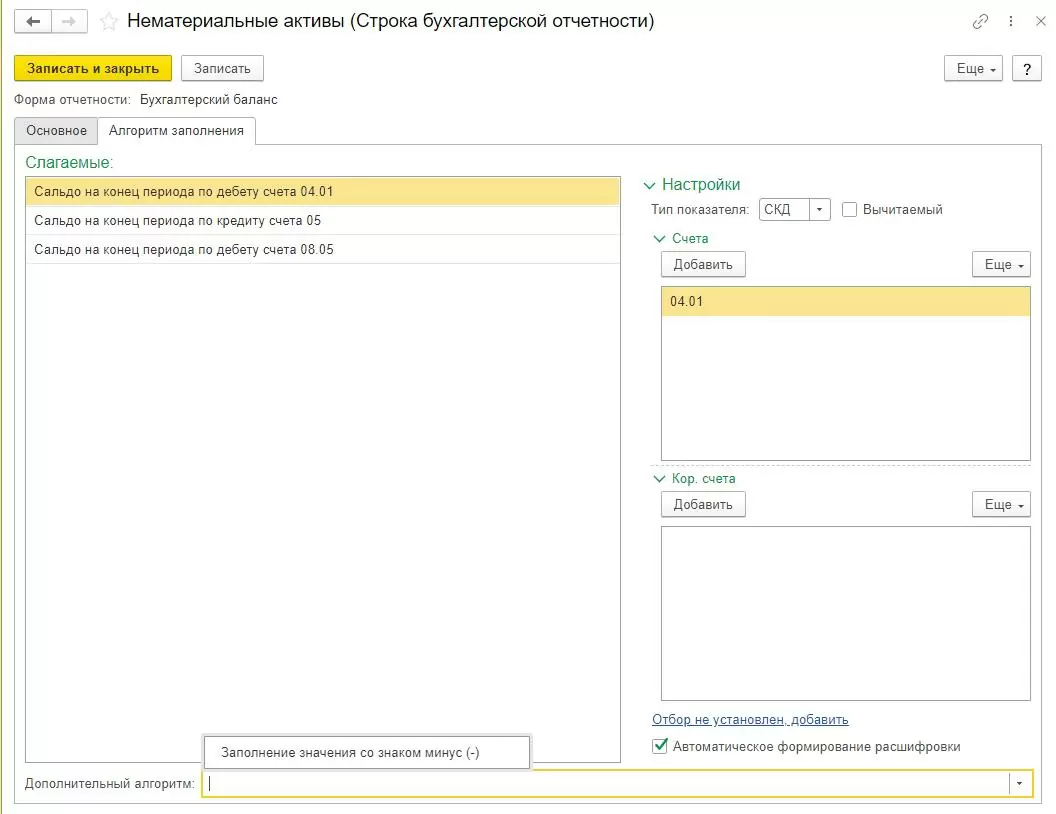Open Еще menu in Кор. счета section
This screenshot has height=814, width=1056.
coord(1001,505)
